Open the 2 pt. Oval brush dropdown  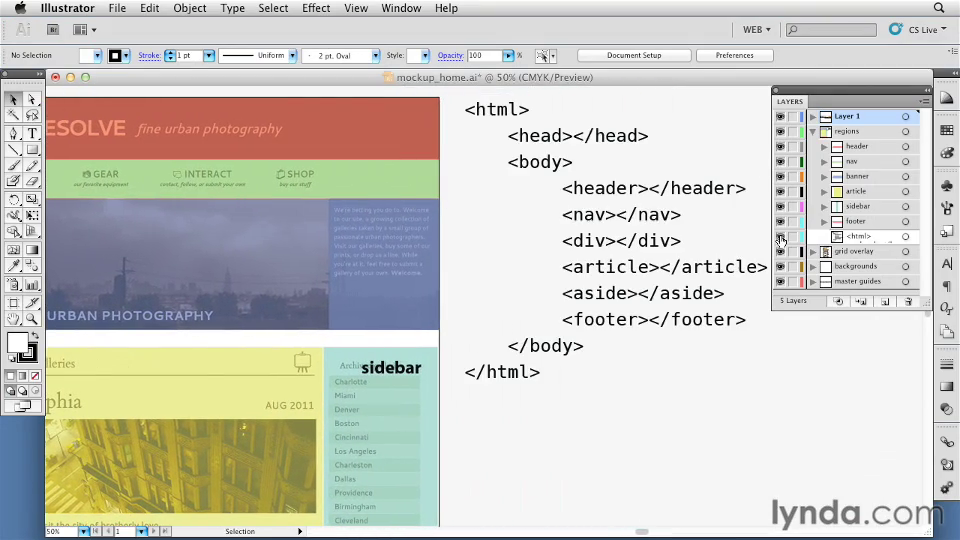[375, 56]
